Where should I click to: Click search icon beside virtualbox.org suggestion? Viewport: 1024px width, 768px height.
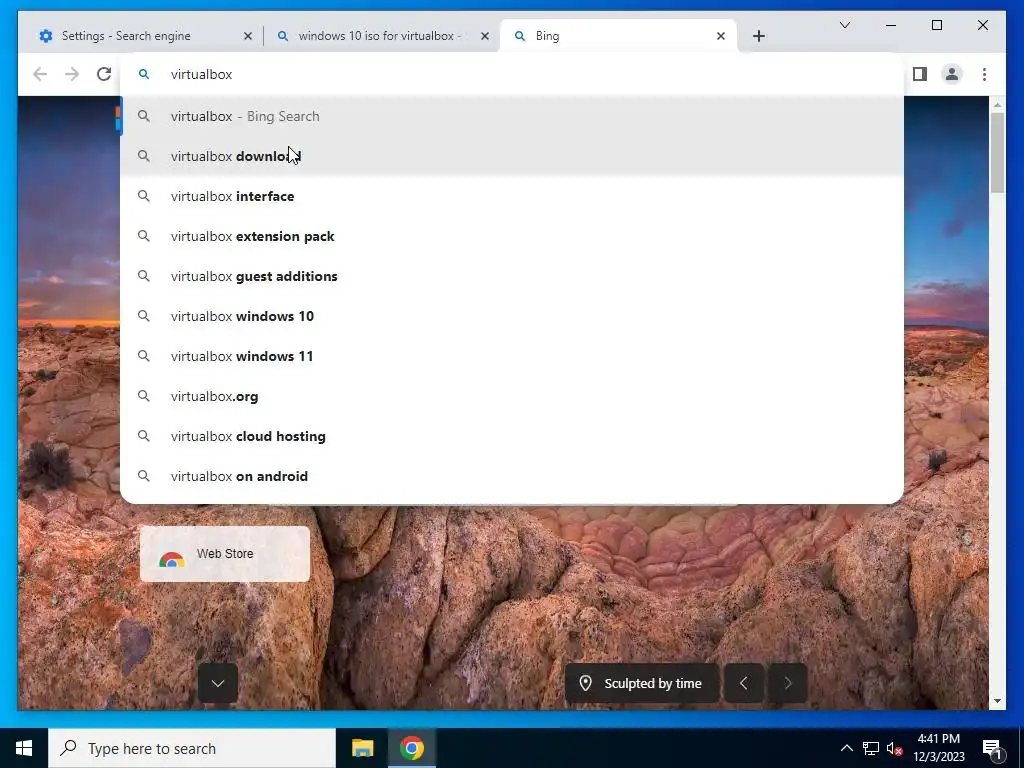(144, 396)
